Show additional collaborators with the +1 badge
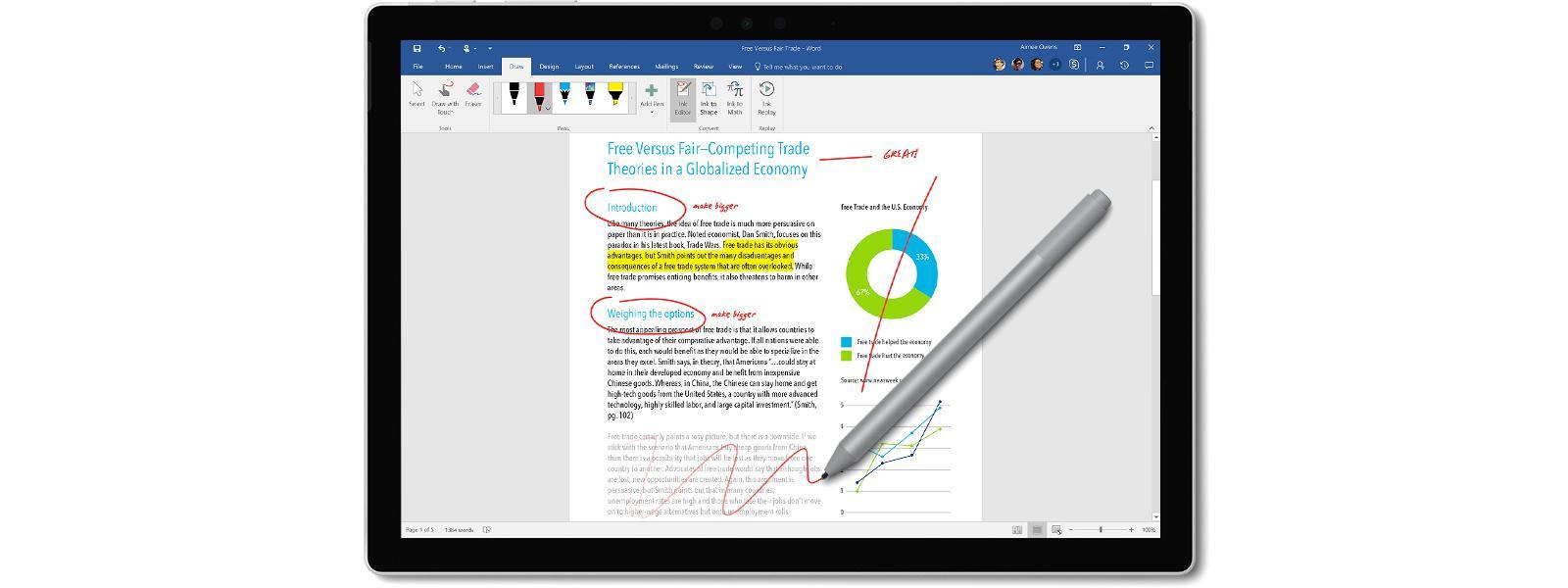Viewport: 1568px width, 588px height. [x=1055, y=65]
